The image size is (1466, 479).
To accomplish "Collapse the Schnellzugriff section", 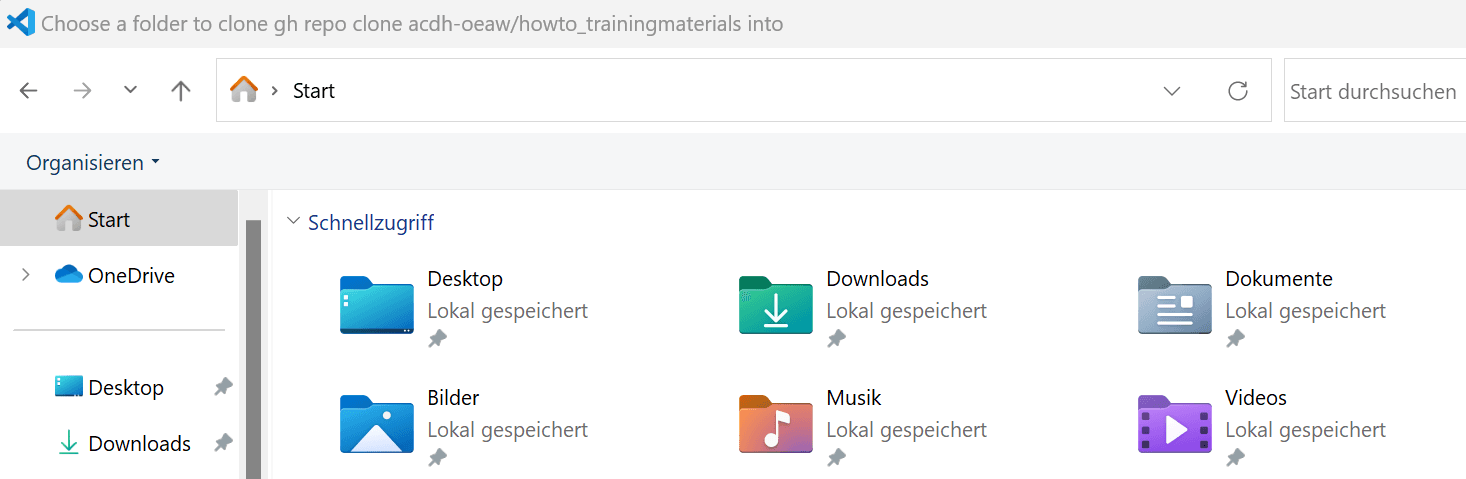I will click(x=293, y=222).
